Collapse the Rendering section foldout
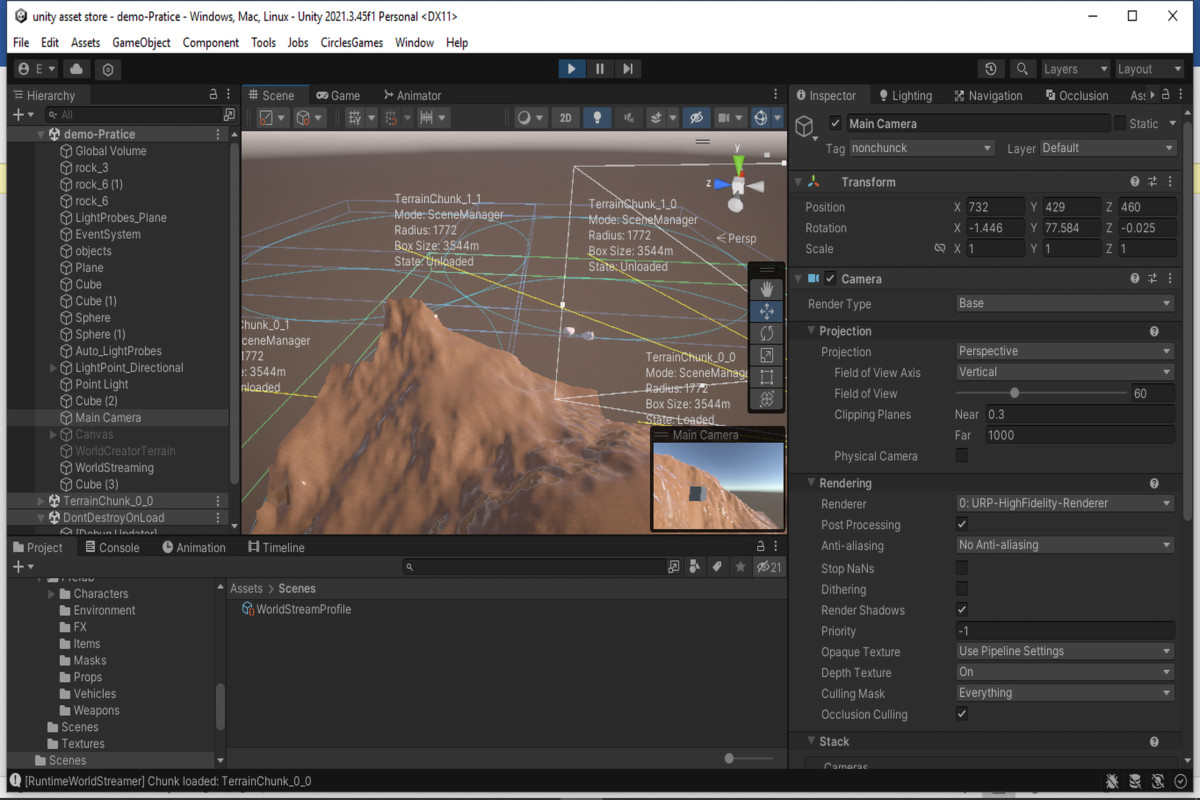The height and width of the screenshot is (800, 1200). click(x=810, y=483)
